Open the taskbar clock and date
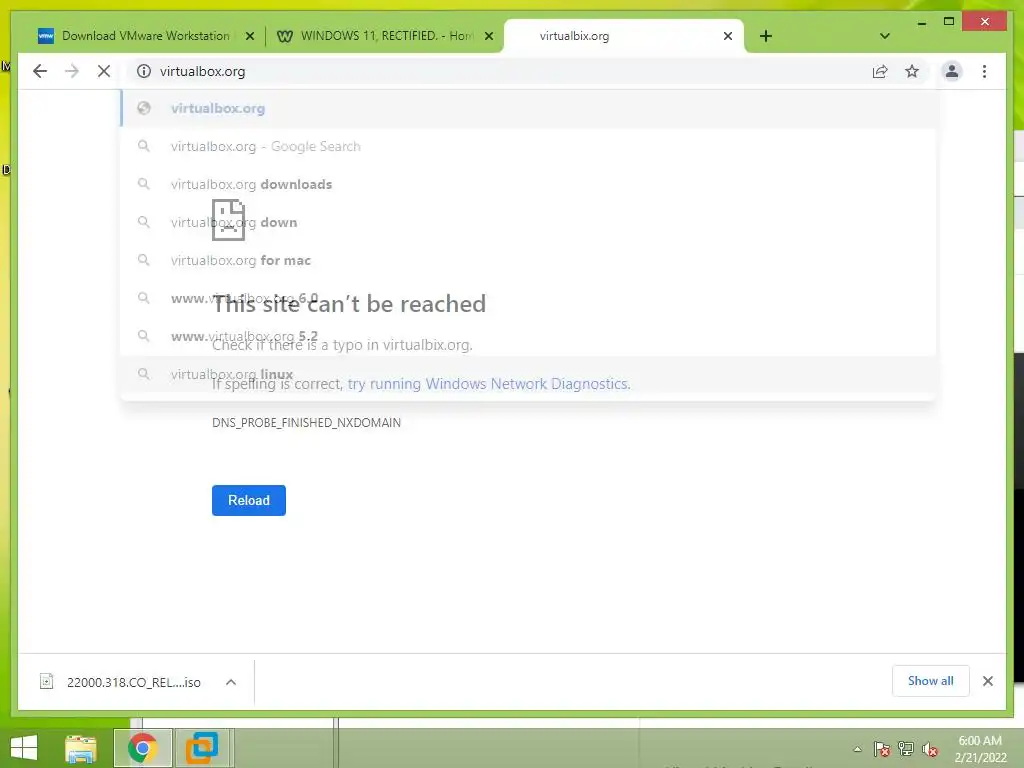This screenshot has height=768, width=1024. (x=980, y=749)
